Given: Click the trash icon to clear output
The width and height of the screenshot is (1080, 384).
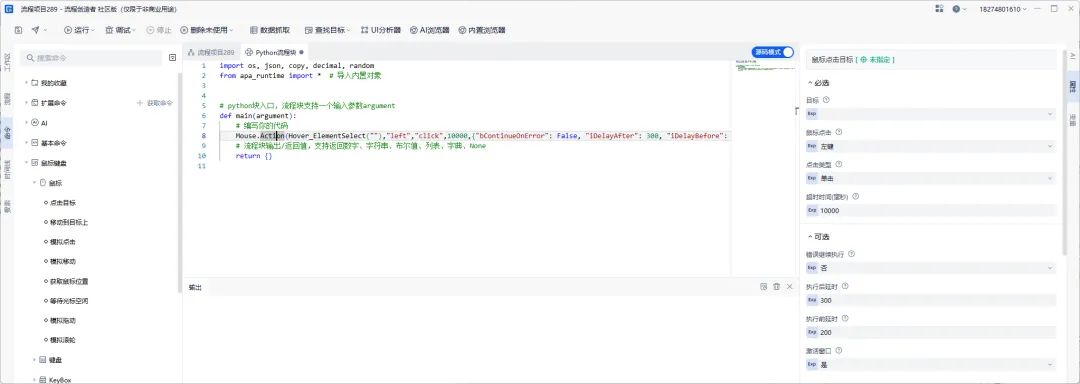Looking at the screenshot, I should 776,286.
